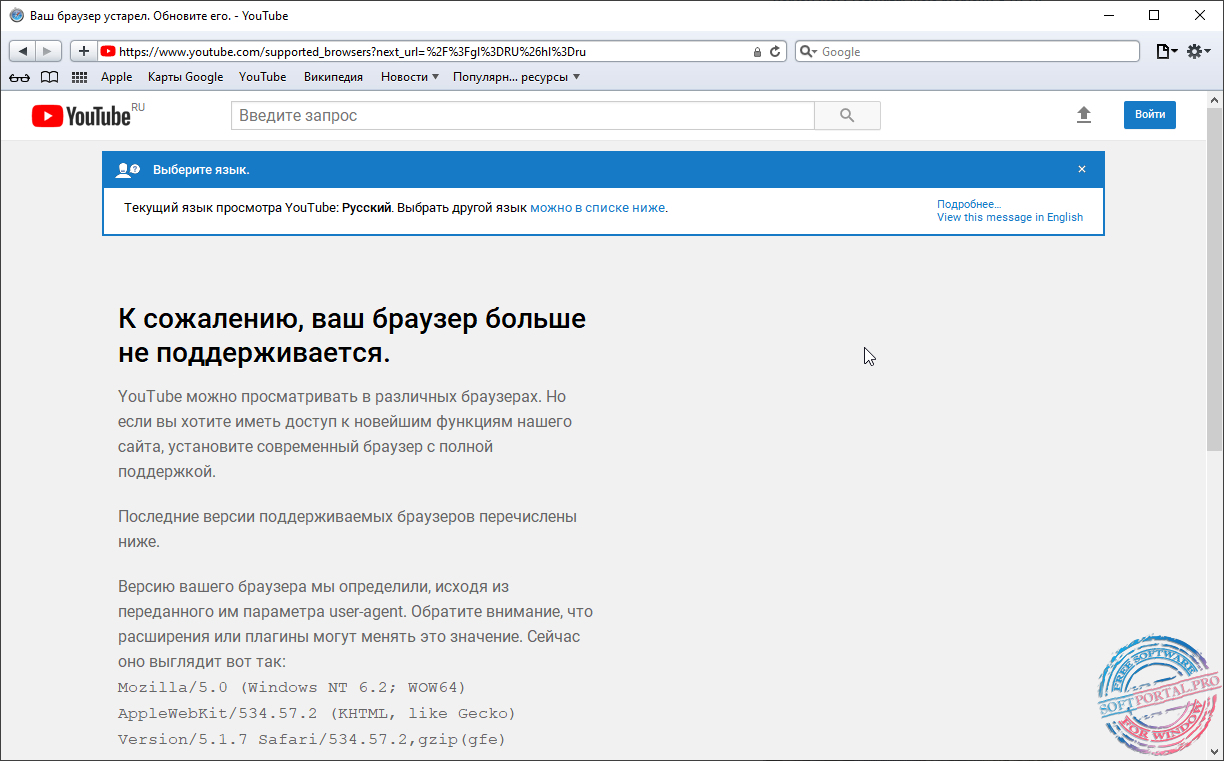Reload the page with the refresh icon
This screenshot has width=1224, height=761.
(x=775, y=51)
